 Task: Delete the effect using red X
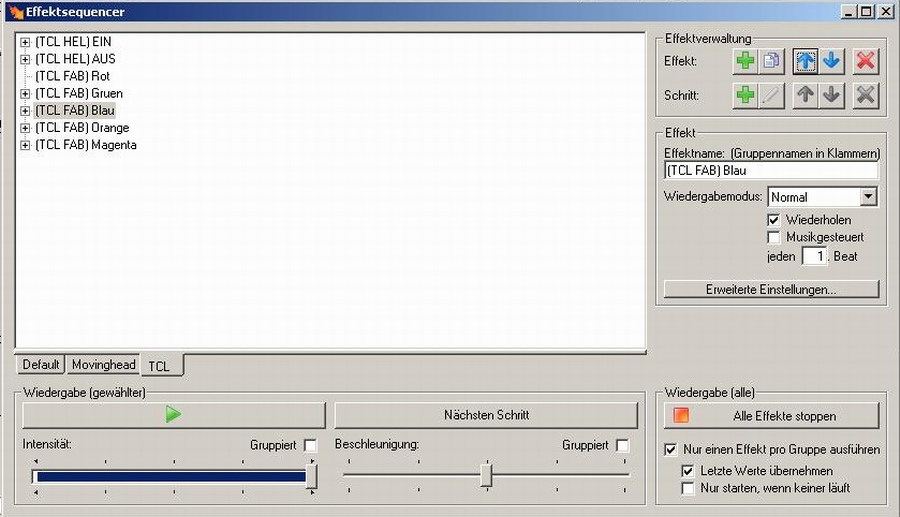point(866,61)
